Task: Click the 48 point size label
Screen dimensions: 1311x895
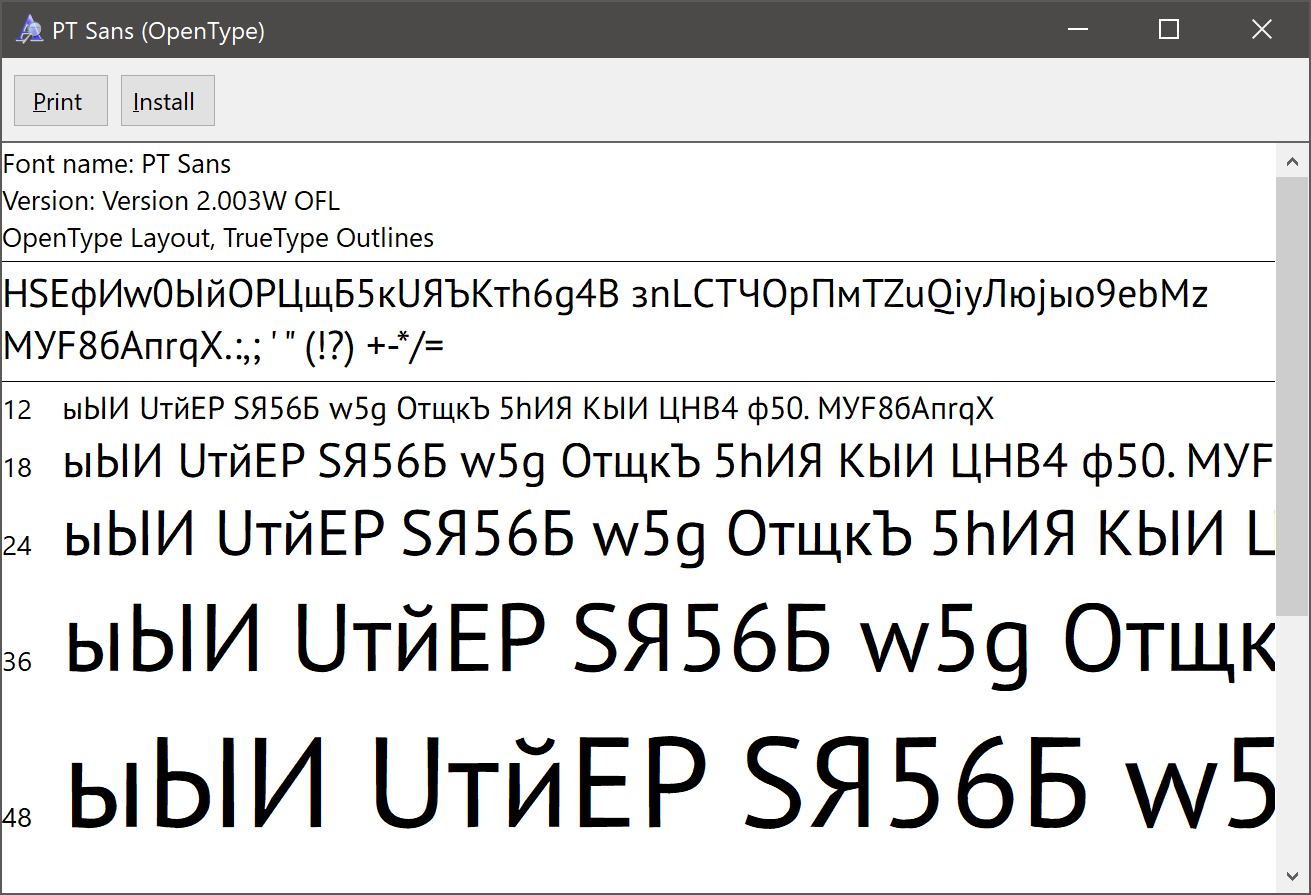Action: point(18,818)
